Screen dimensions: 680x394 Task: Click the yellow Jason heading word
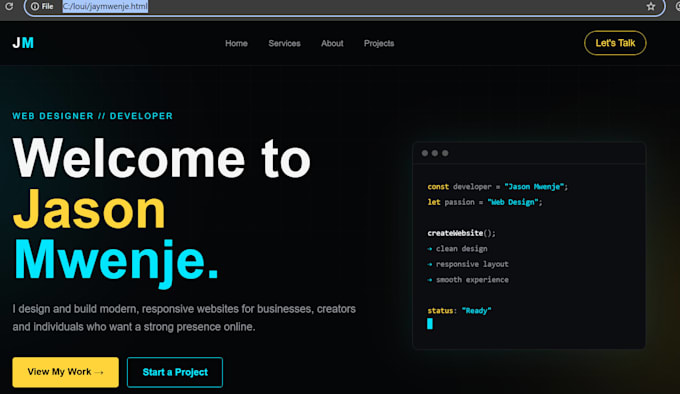(89, 210)
